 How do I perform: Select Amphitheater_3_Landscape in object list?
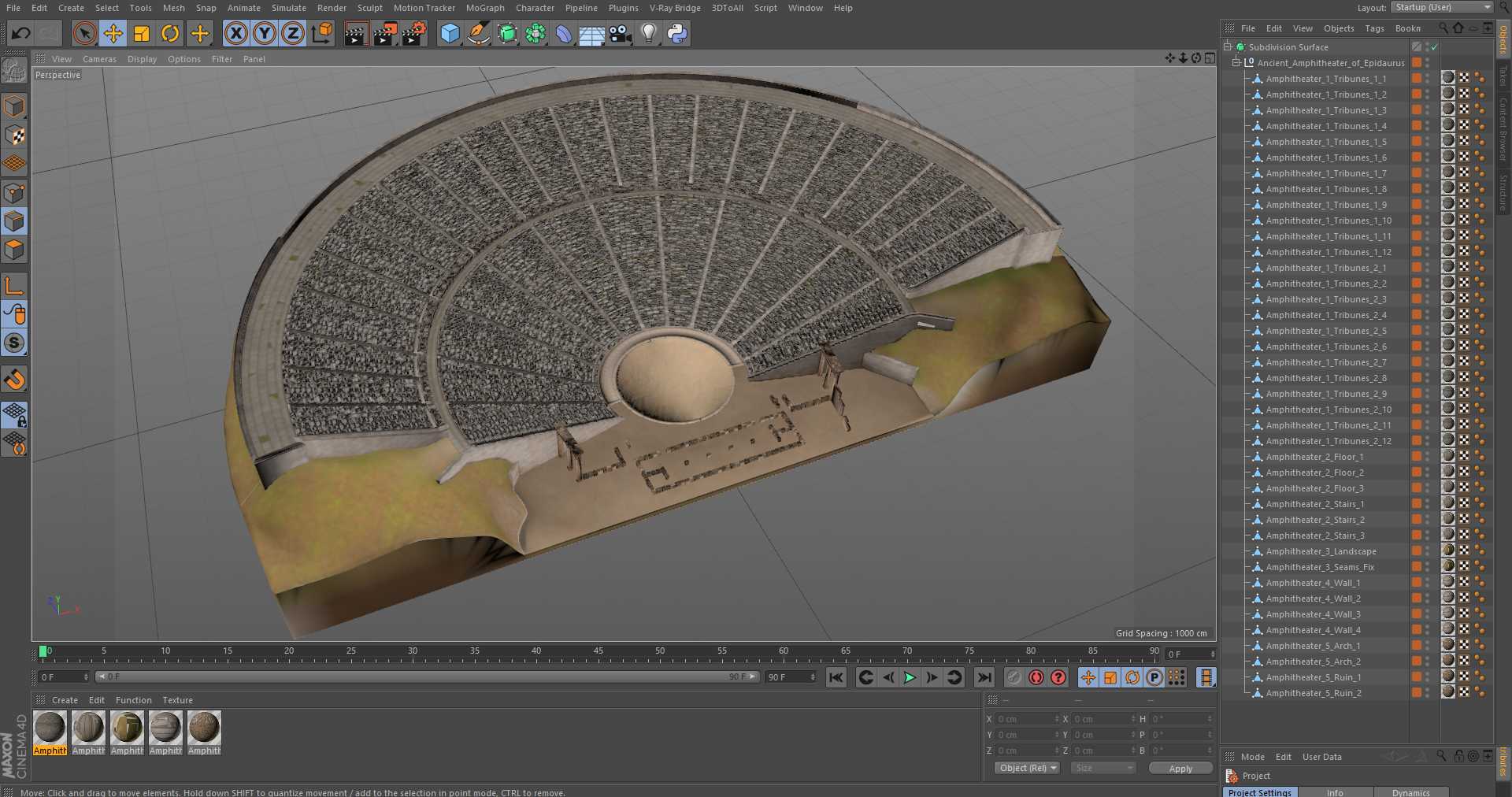point(1321,551)
